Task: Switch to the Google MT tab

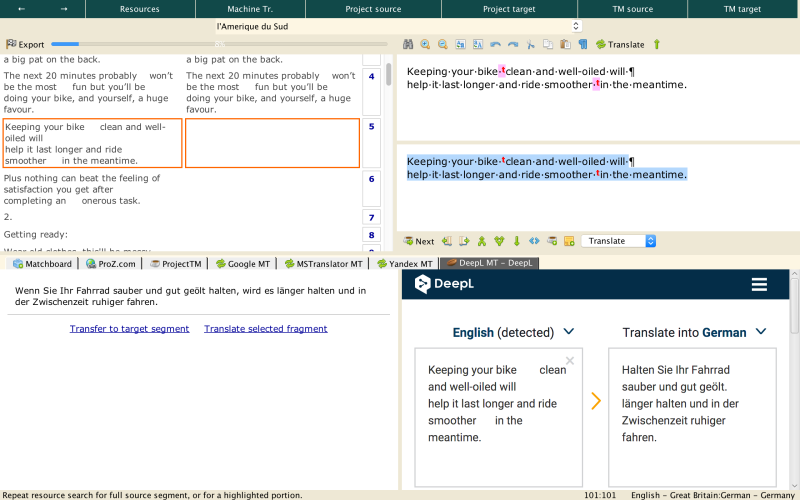Action: coord(243,264)
